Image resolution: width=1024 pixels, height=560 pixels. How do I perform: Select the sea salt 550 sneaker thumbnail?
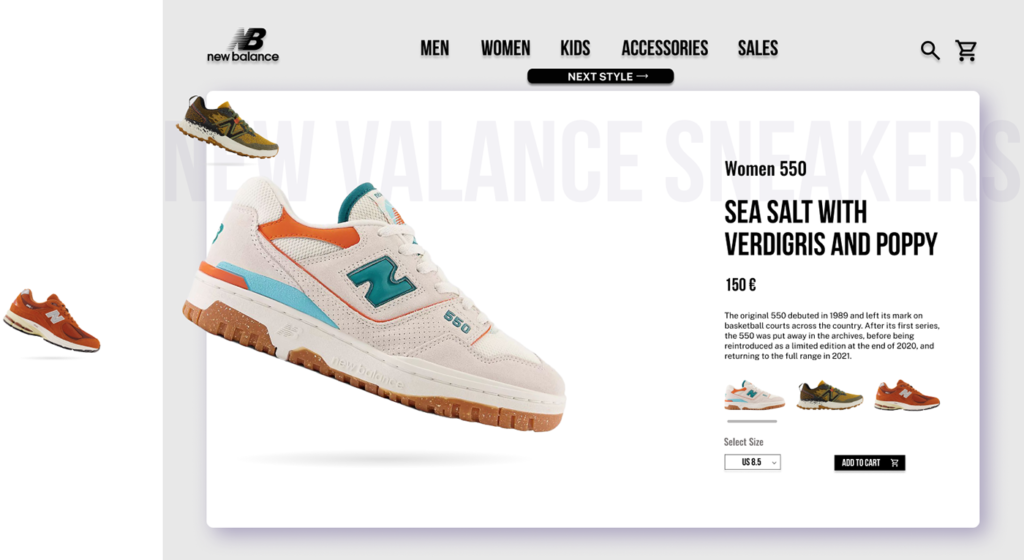754,395
